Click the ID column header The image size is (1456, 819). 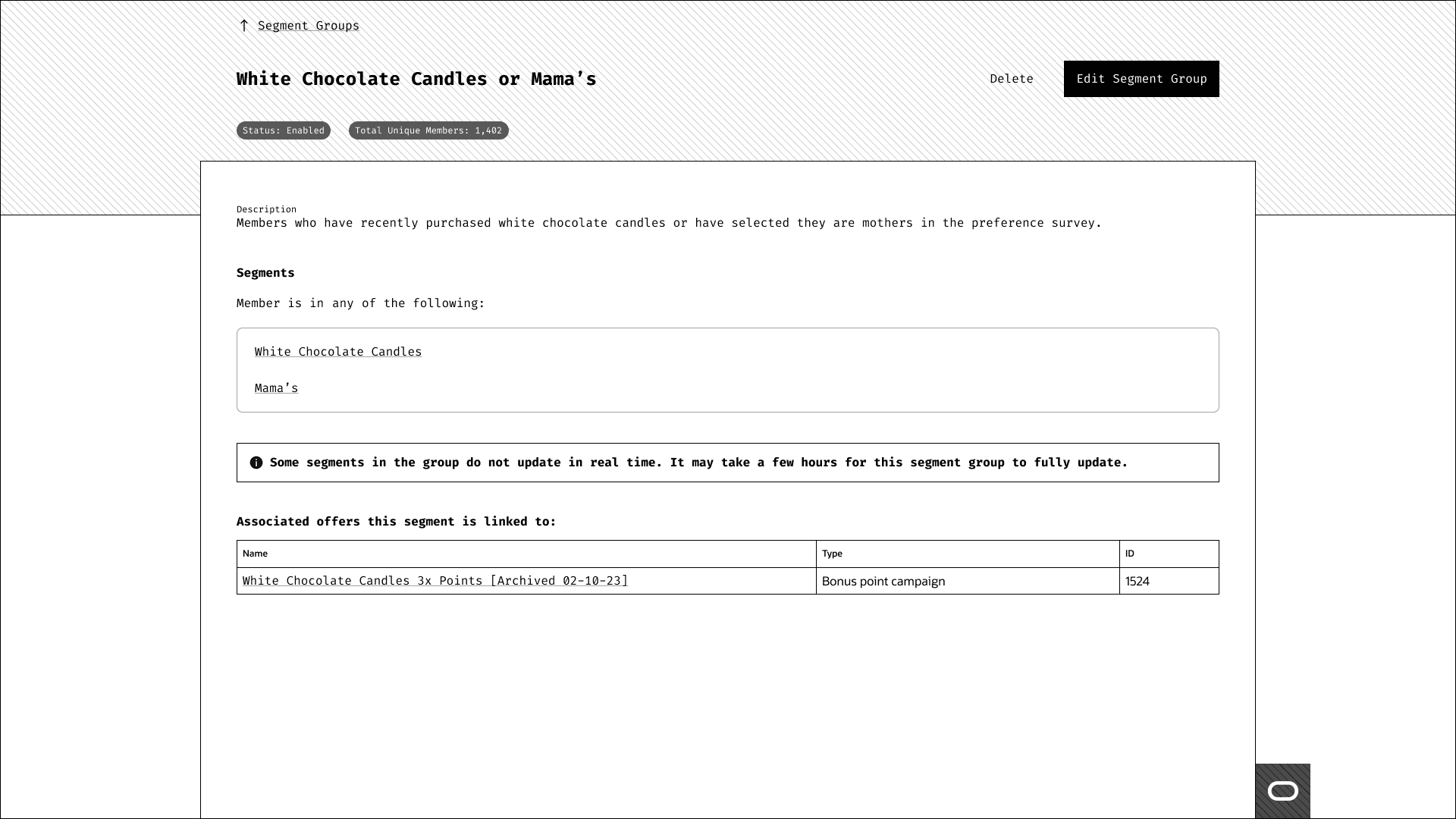1129,554
